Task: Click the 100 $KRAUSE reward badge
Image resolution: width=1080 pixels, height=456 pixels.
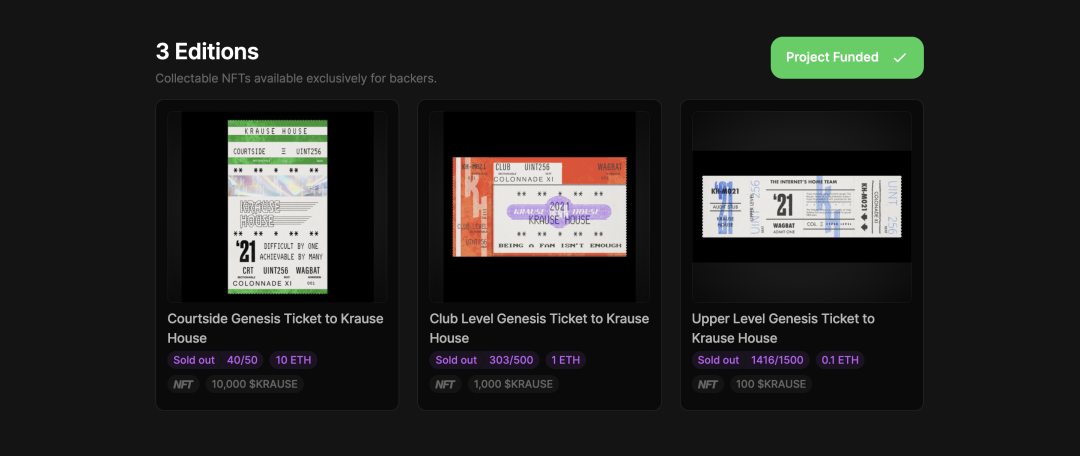Action: (x=771, y=384)
